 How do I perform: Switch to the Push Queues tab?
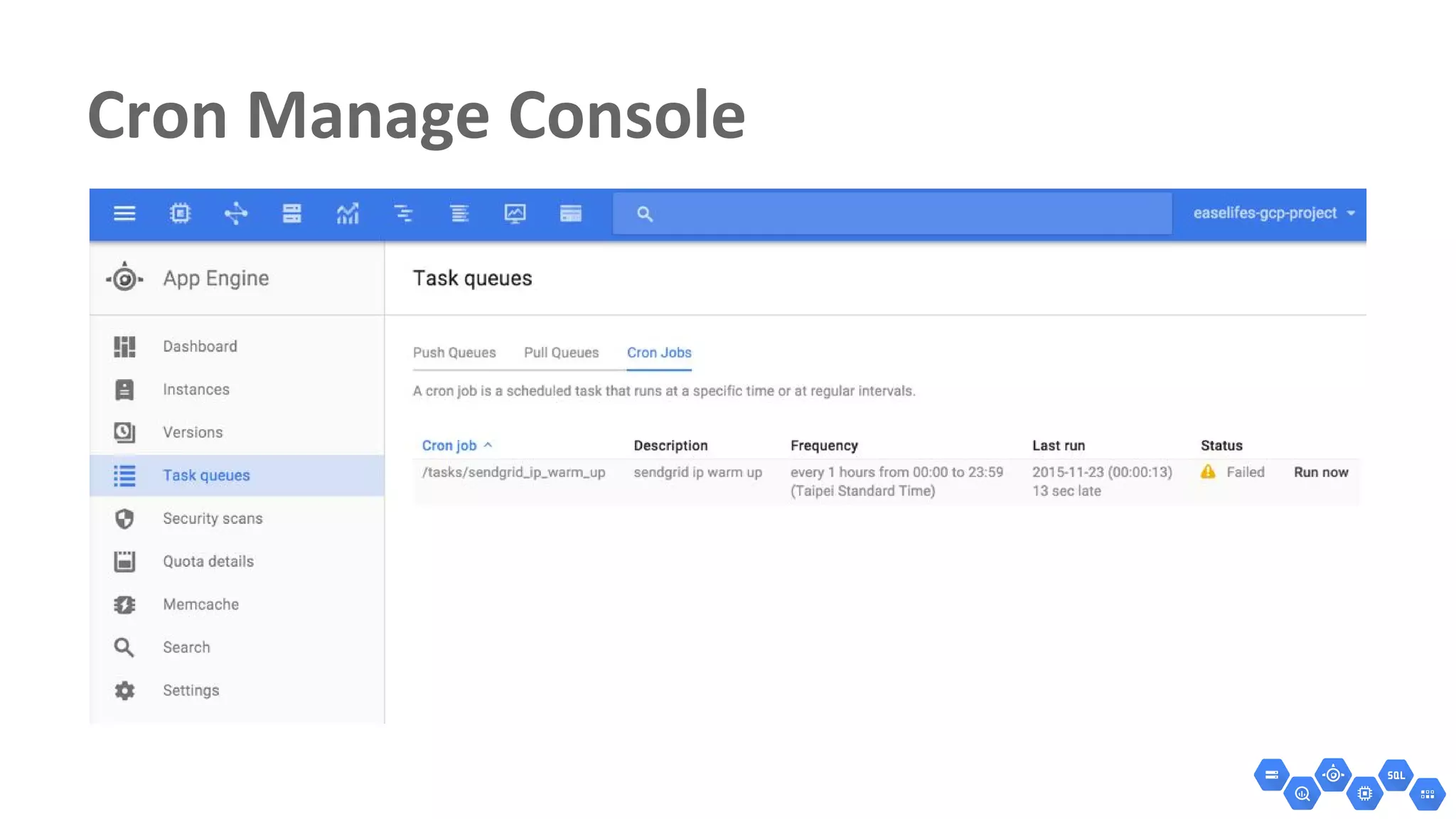tap(454, 353)
